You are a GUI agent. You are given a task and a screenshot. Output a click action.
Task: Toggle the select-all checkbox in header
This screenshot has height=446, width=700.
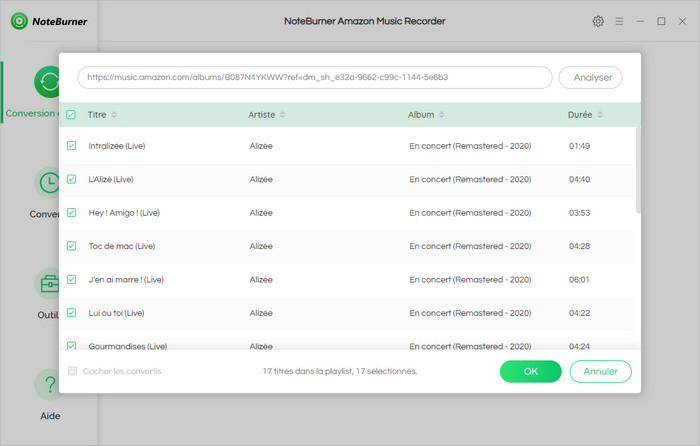[71, 115]
